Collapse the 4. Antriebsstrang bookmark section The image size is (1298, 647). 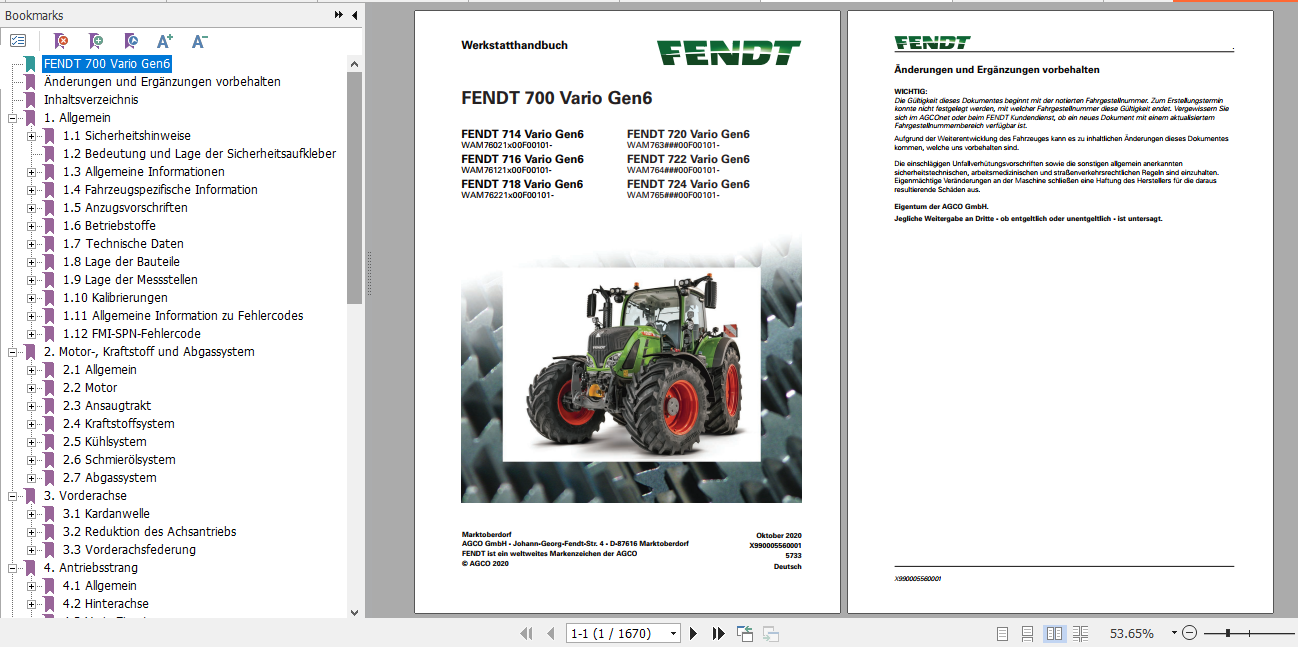click(x=13, y=568)
